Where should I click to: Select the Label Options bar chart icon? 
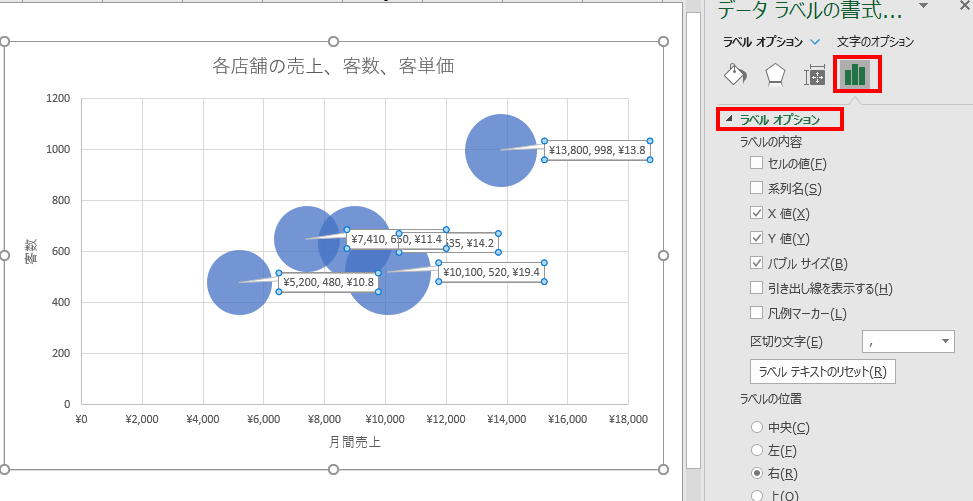[854, 74]
